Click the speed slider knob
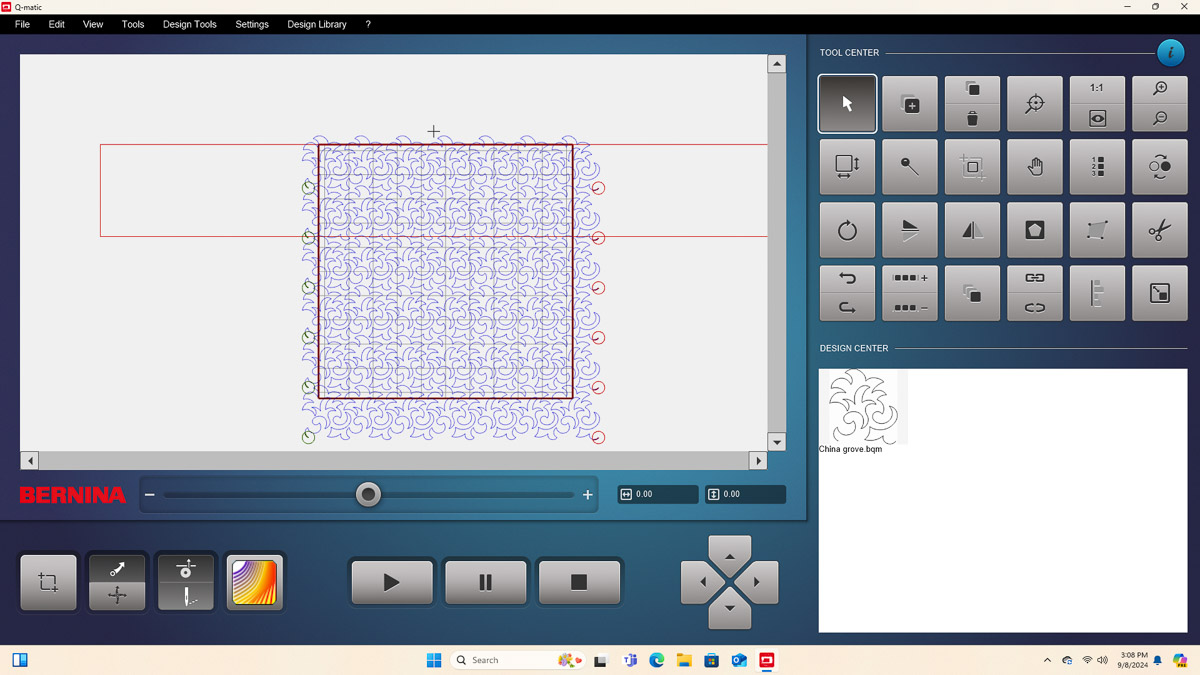Viewport: 1200px width, 675px height. 369,494
